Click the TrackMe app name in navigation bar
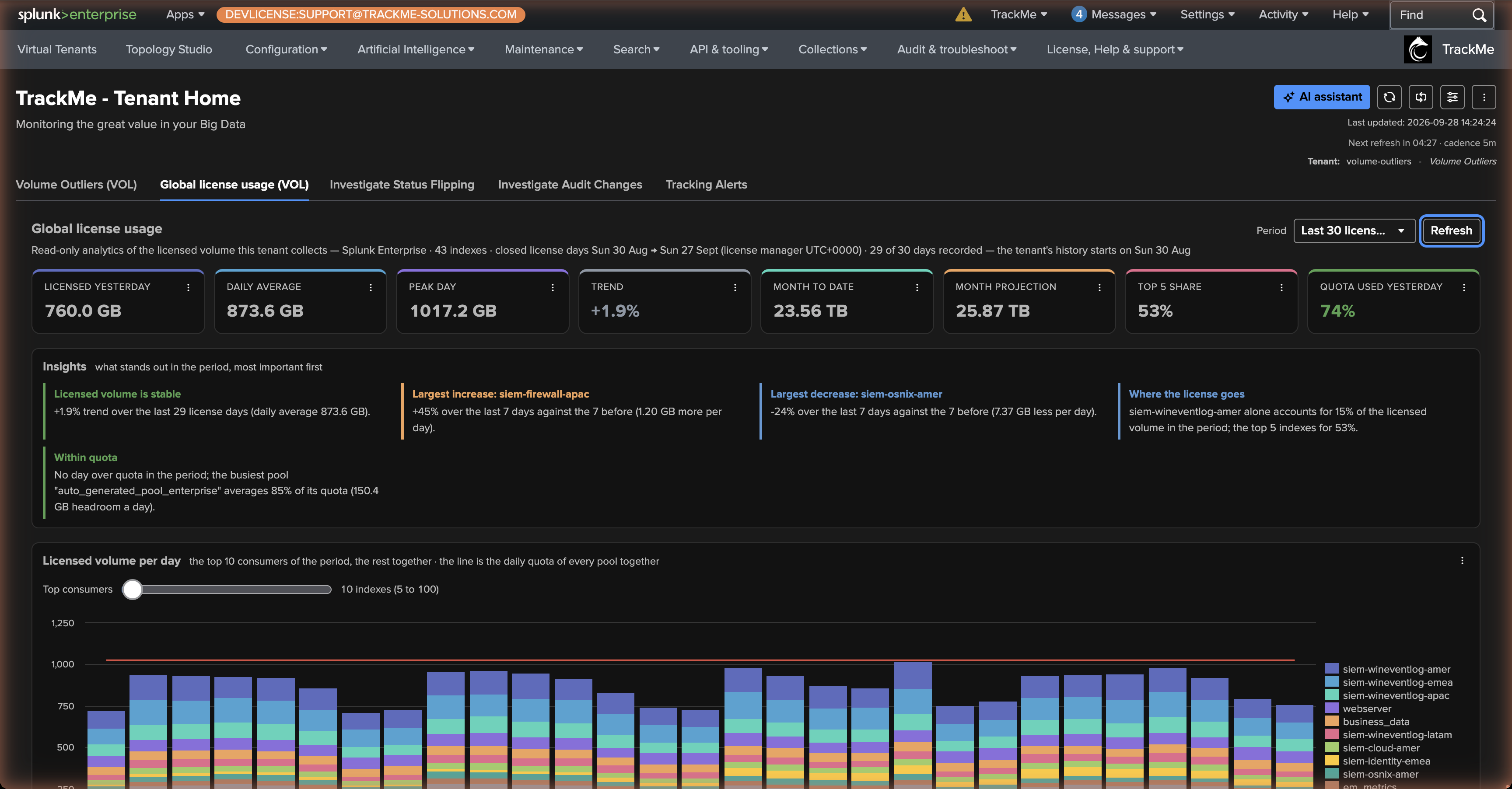The image size is (1512, 789). [x=1467, y=49]
